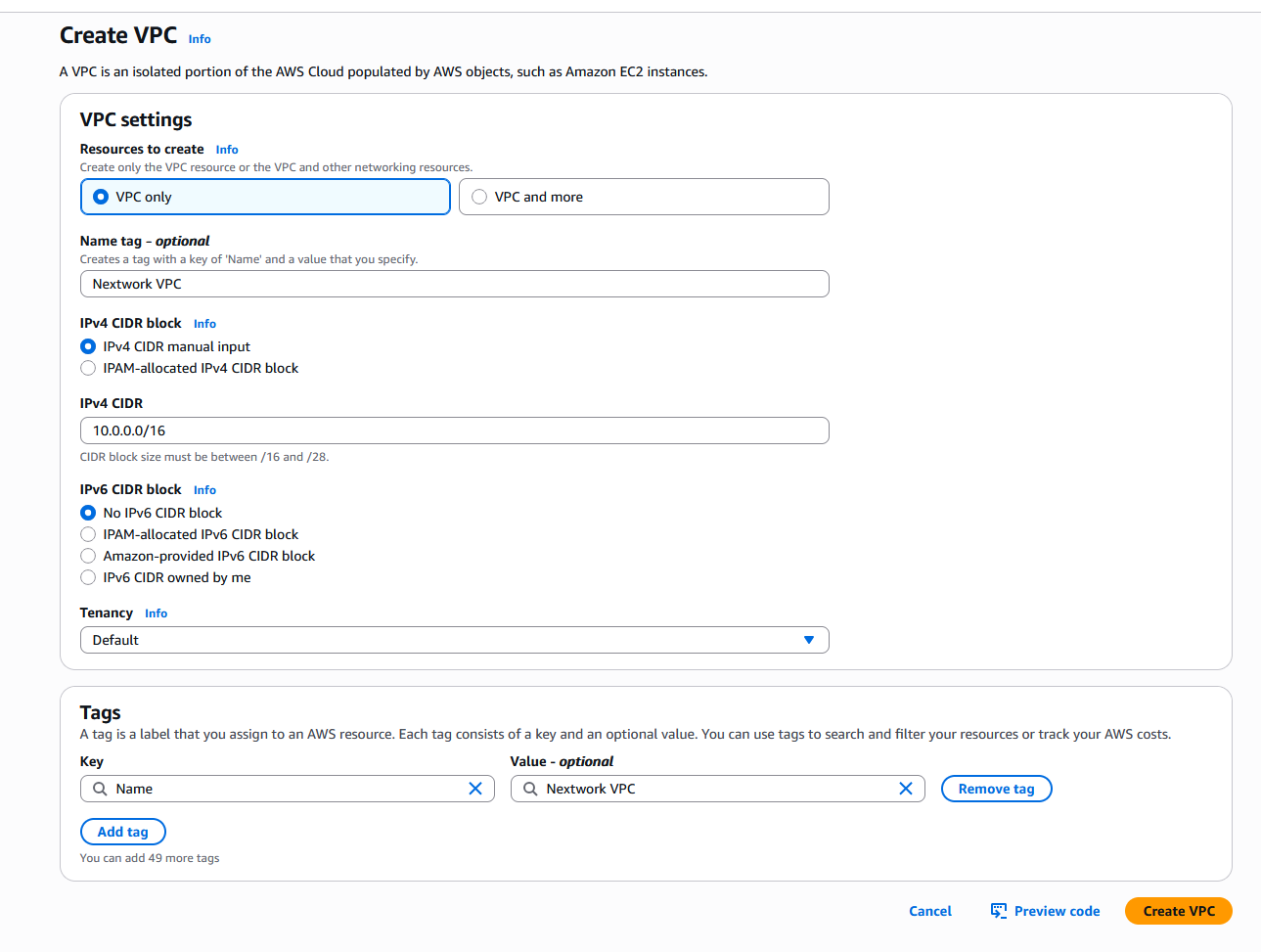1261x952 pixels.
Task: Open Info link next to Create VPC heading
Action: pos(200,39)
